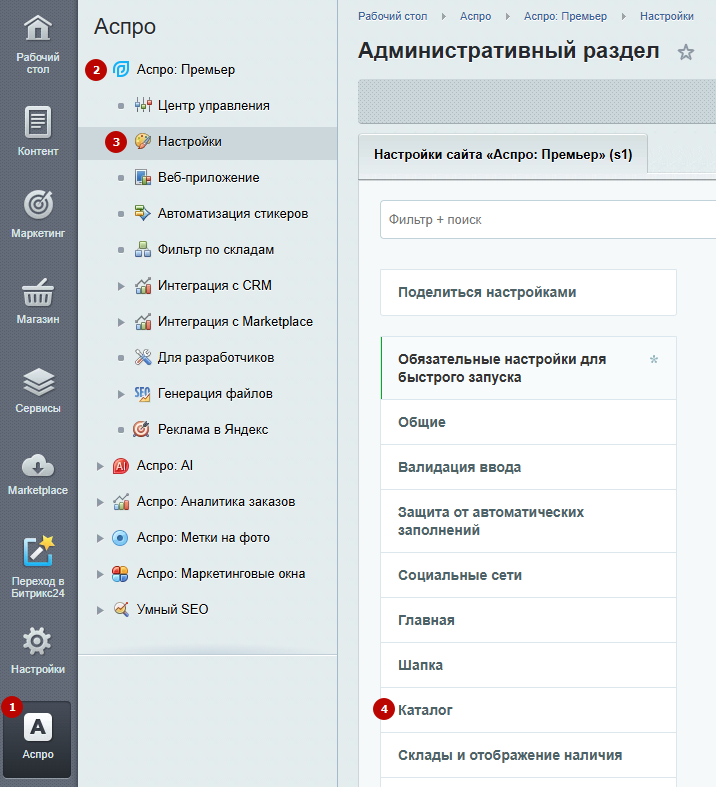
Task: Expand the Умный SEO node
Action: (100, 610)
